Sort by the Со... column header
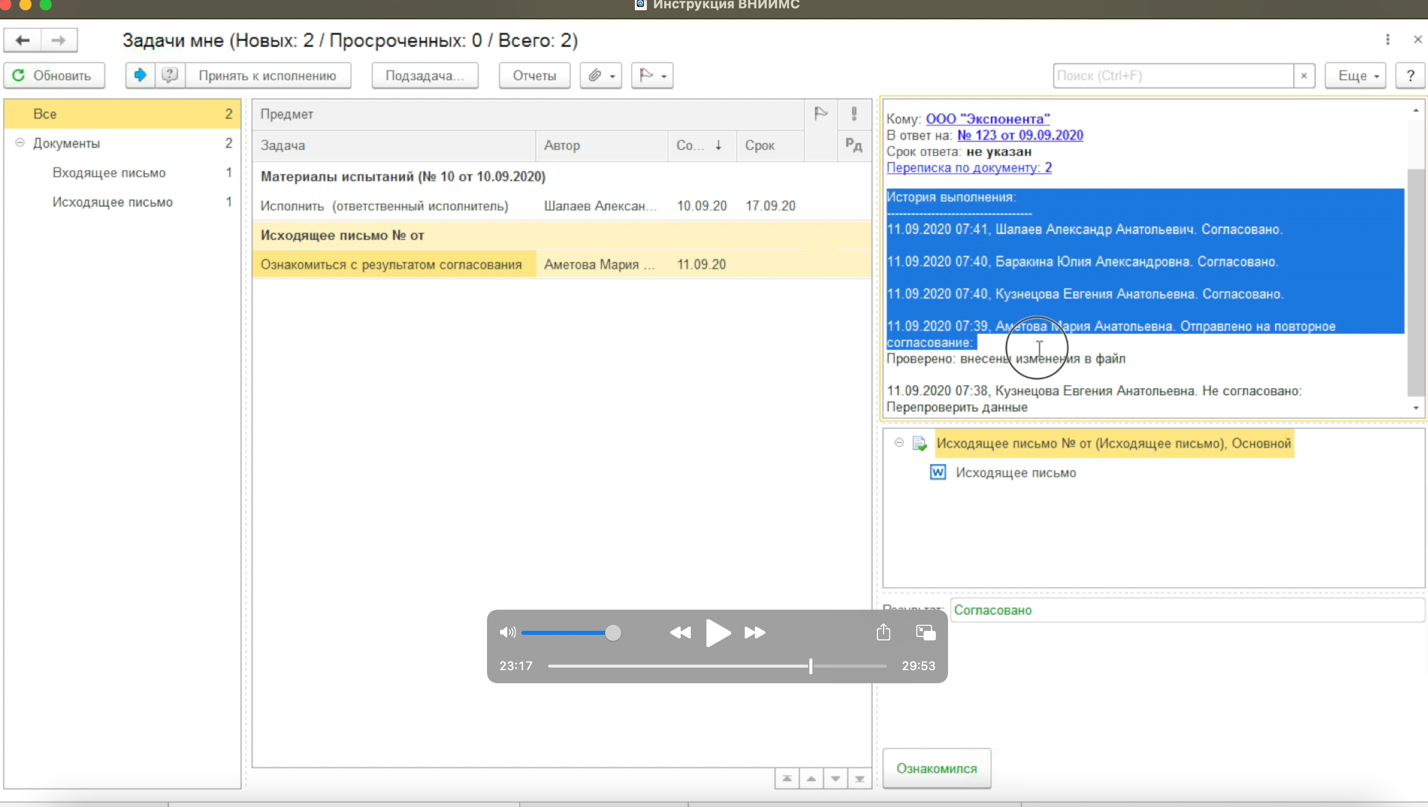The height and width of the screenshot is (807, 1428). [x=702, y=145]
